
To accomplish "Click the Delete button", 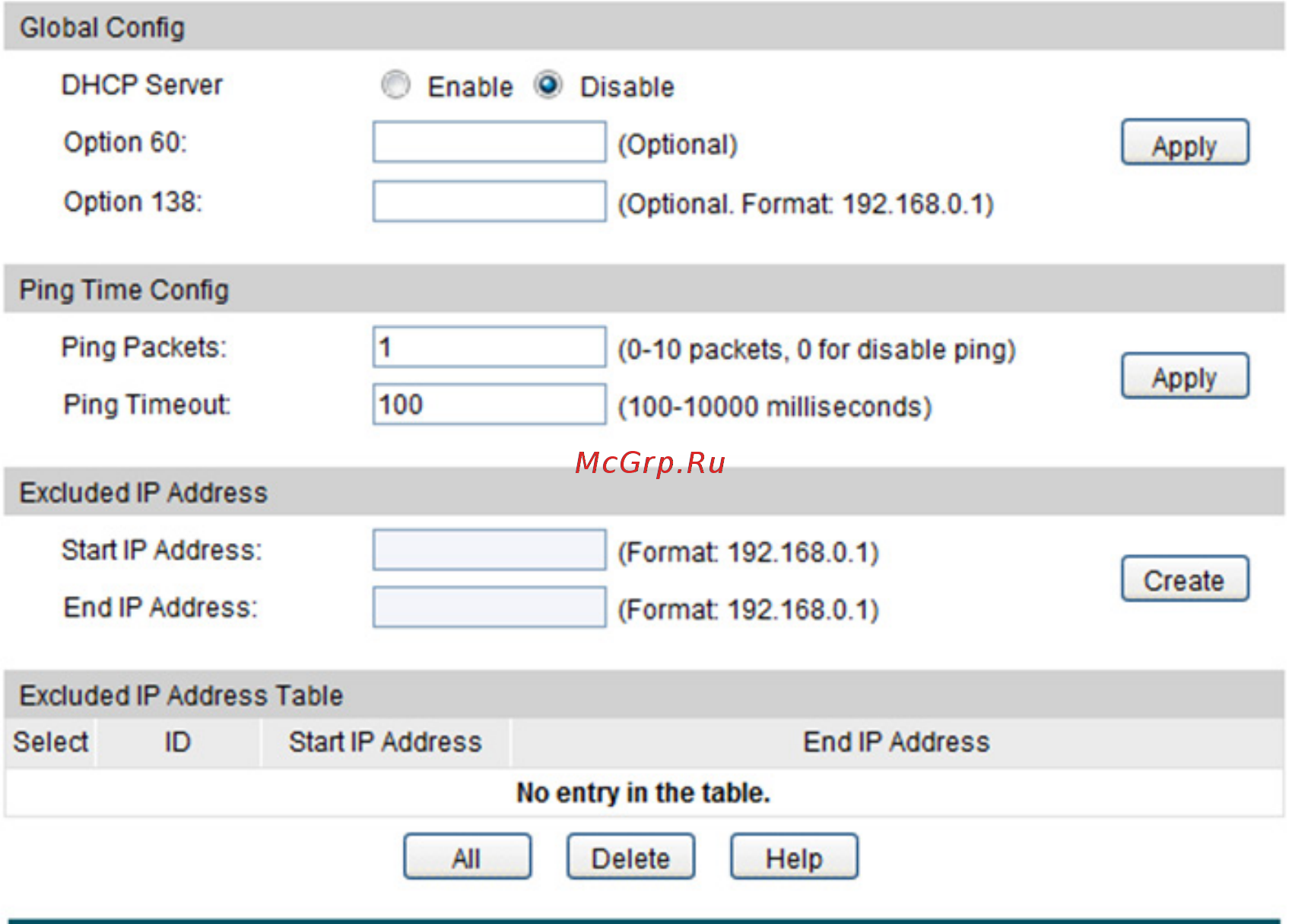I will [630, 857].
